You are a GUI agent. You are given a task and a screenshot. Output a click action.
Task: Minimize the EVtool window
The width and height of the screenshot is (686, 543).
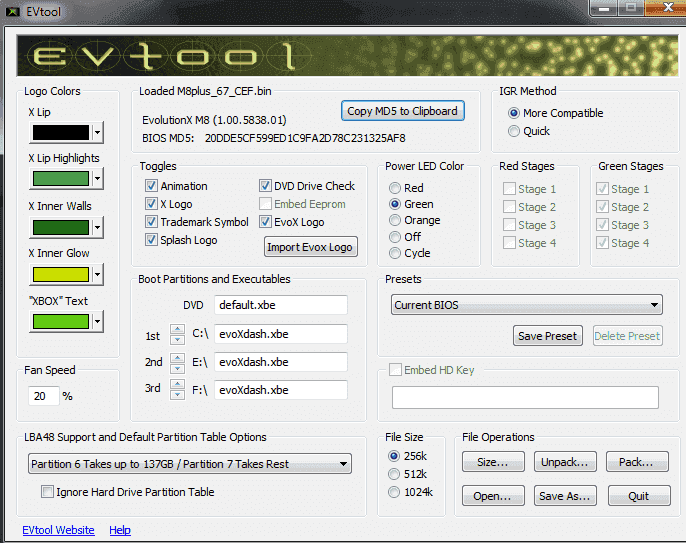coord(604,8)
